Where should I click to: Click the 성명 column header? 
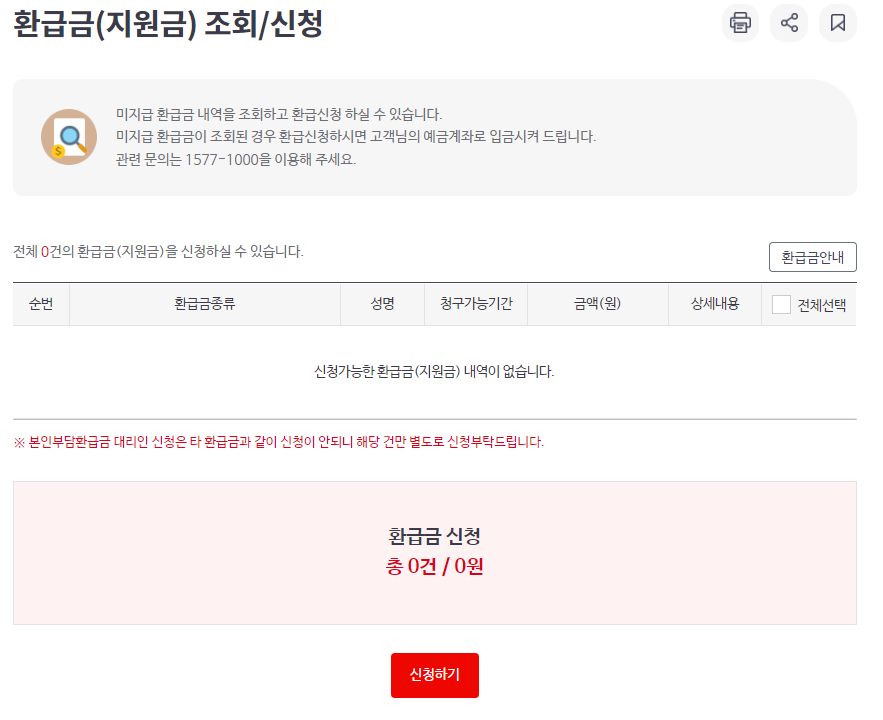[382, 304]
